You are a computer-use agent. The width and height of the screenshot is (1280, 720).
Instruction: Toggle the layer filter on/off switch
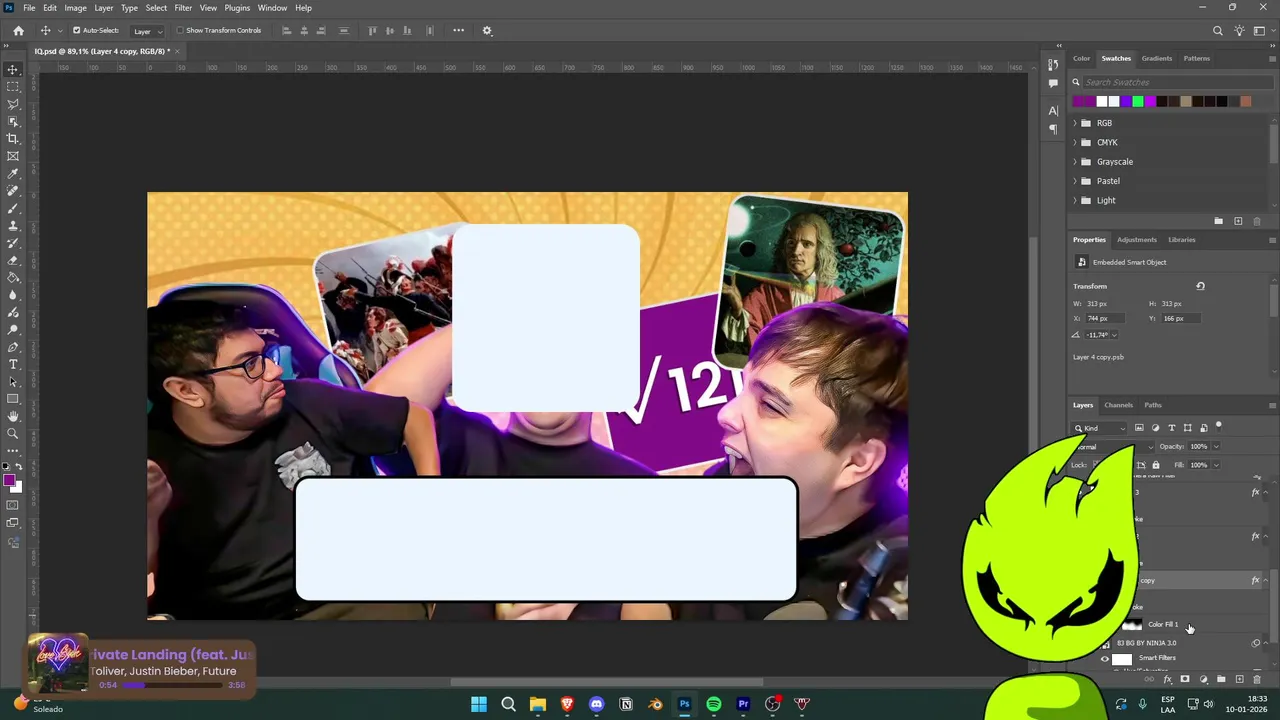(x=1218, y=427)
